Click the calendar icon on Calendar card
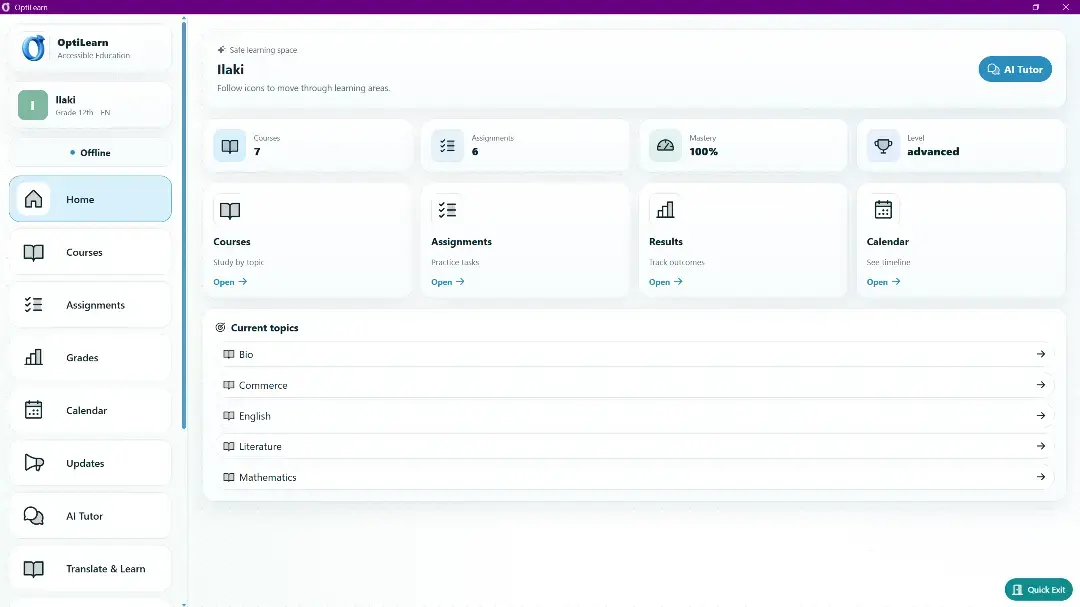 click(883, 209)
